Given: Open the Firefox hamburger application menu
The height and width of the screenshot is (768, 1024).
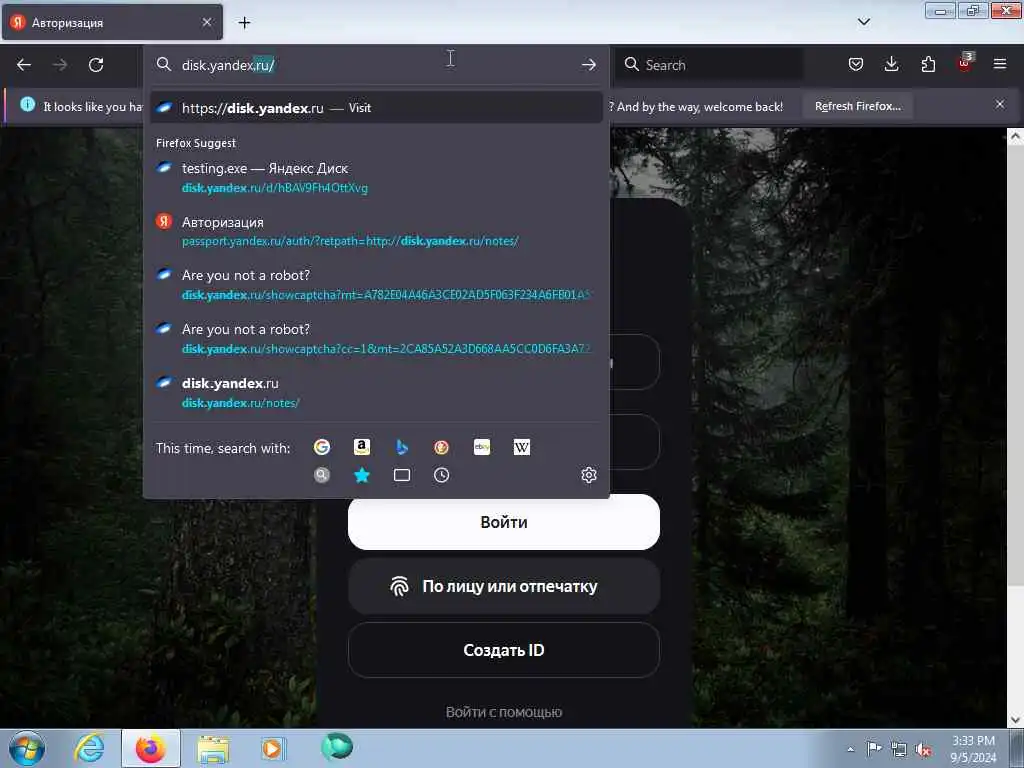Looking at the screenshot, I should pyautogui.click(x=1000, y=64).
